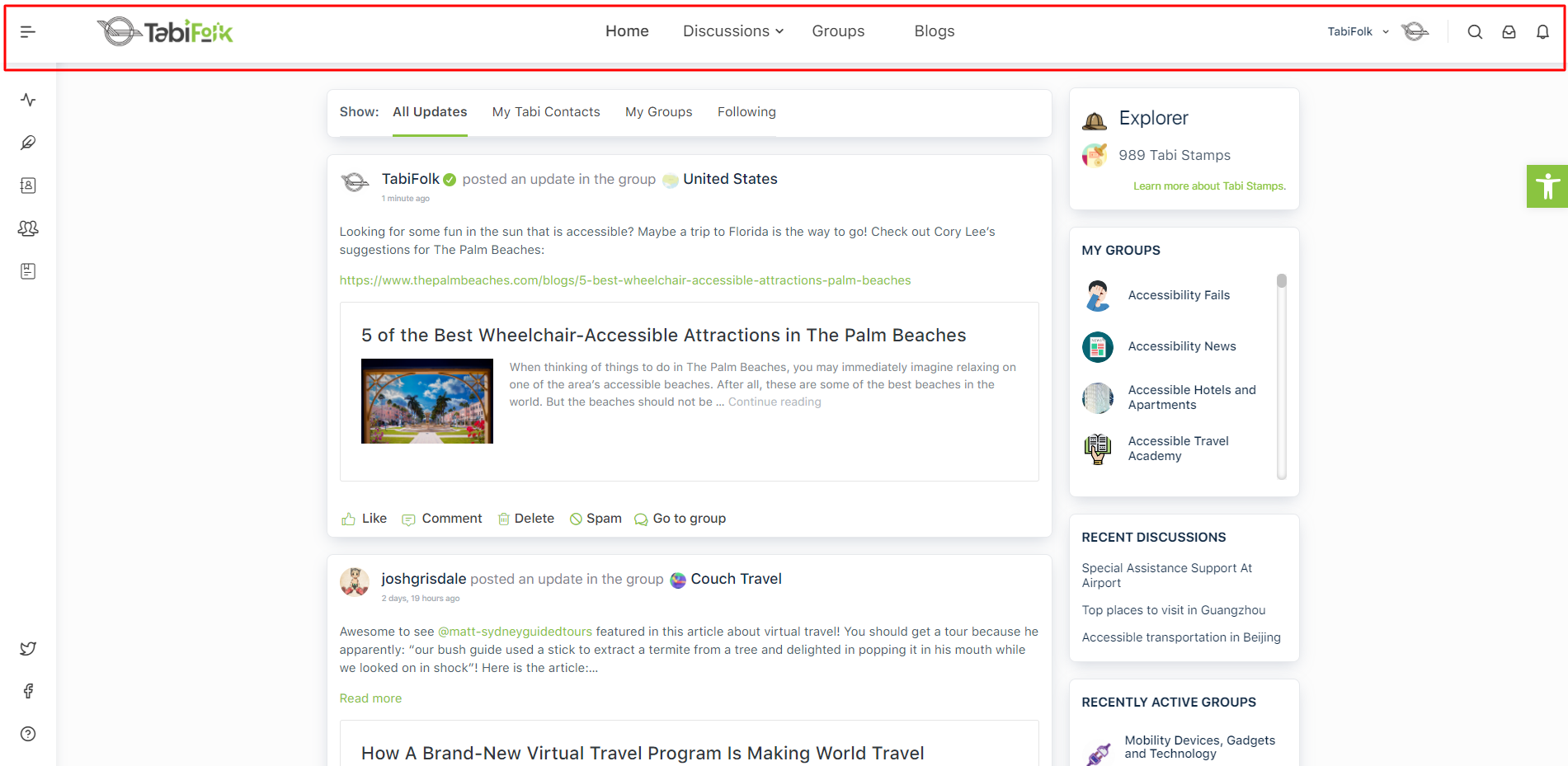1568x766 pixels.
Task: Open the Virtual Travel Program article title
Action: click(x=643, y=754)
